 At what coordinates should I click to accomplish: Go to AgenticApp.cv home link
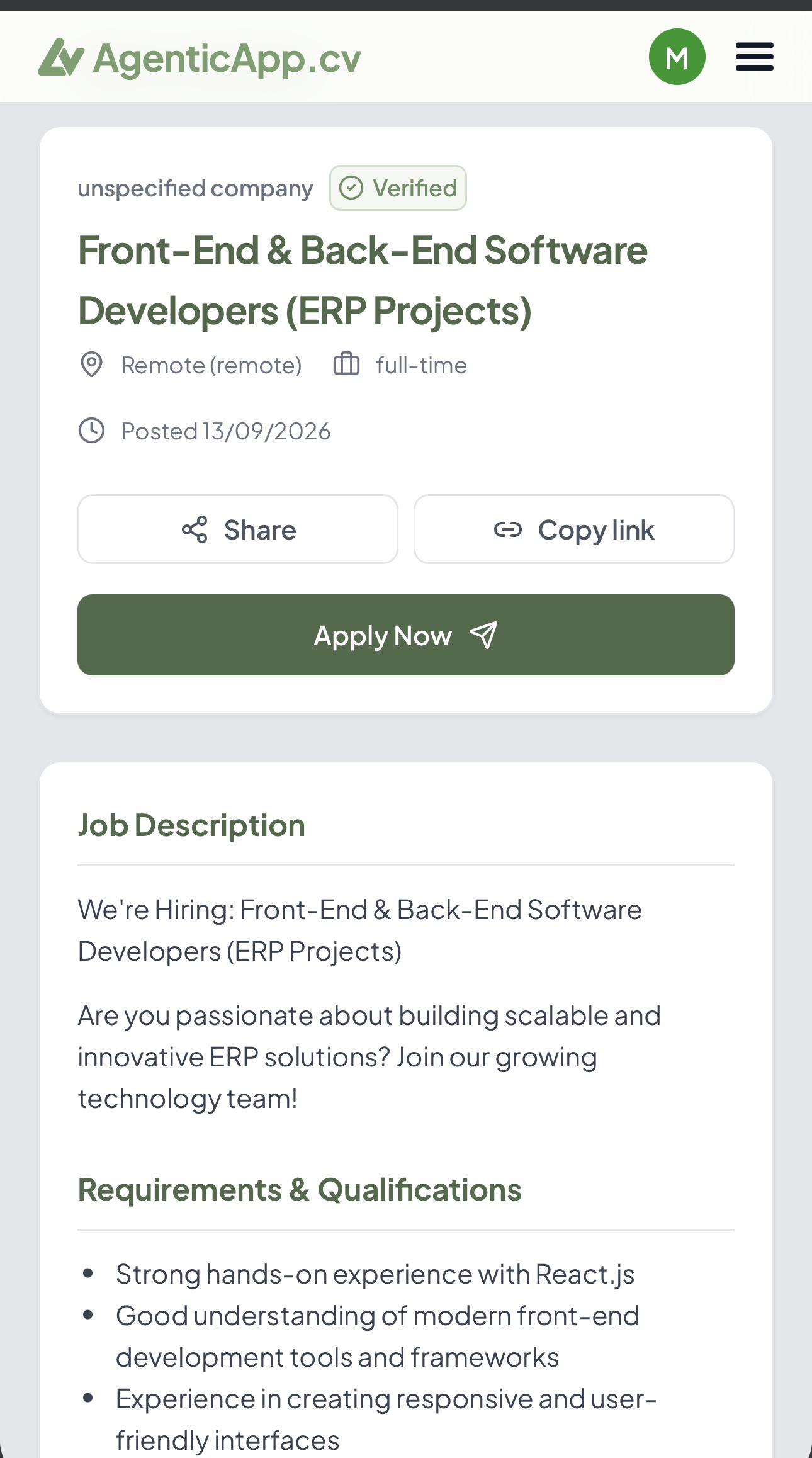(200, 58)
